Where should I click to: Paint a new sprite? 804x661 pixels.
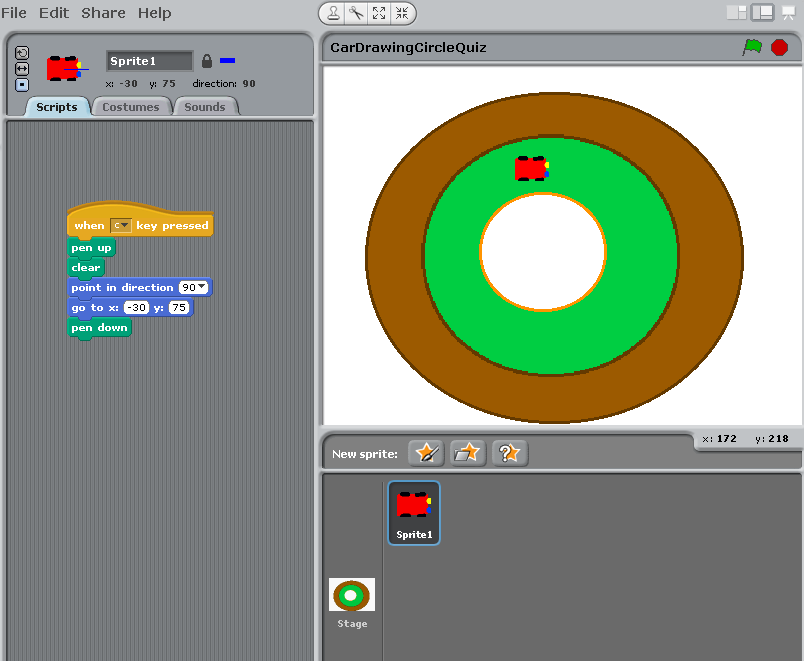(x=426, y=453)
